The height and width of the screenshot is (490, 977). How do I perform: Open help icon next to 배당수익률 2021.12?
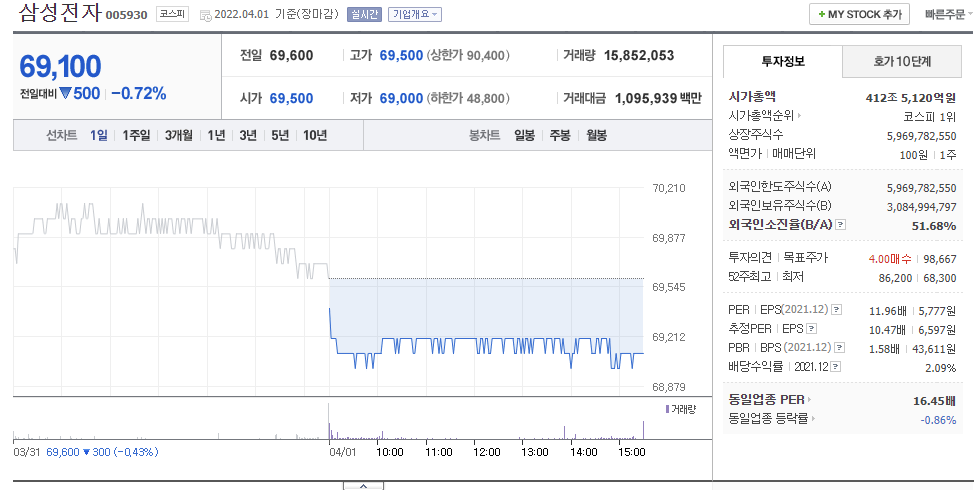(836, 367)
